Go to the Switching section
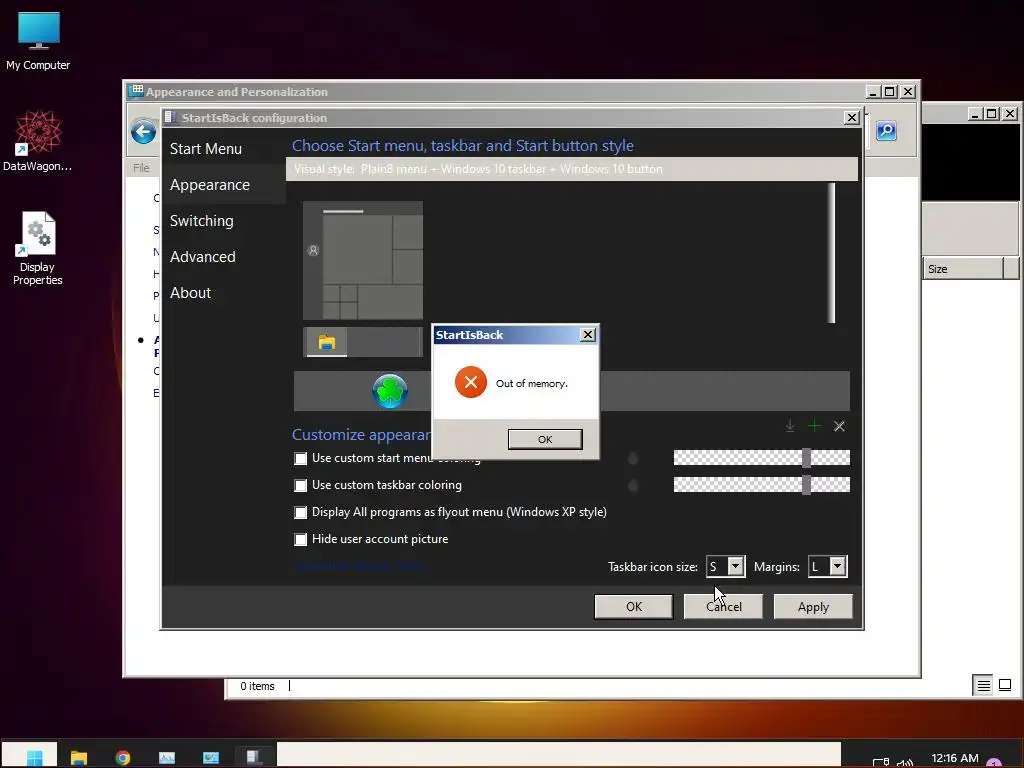Screen dimensions: 1024x768 201,221
